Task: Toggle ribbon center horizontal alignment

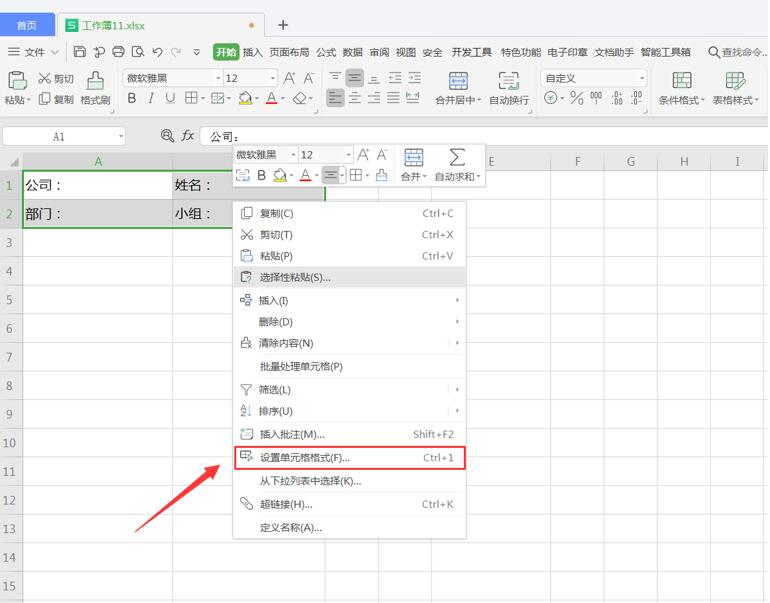Action: [x=355, y=98]
